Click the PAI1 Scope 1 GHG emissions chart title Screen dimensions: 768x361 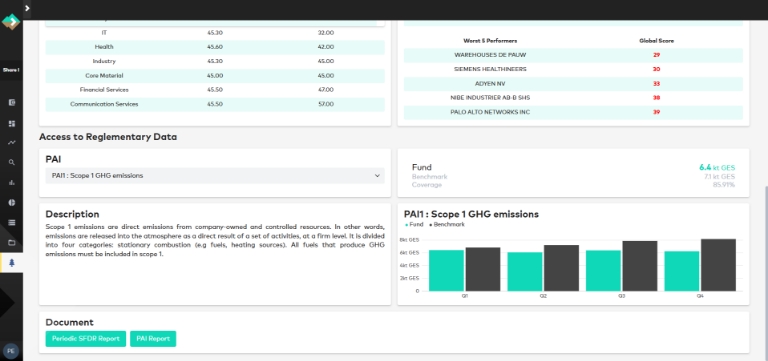click(x=471, y=214)
